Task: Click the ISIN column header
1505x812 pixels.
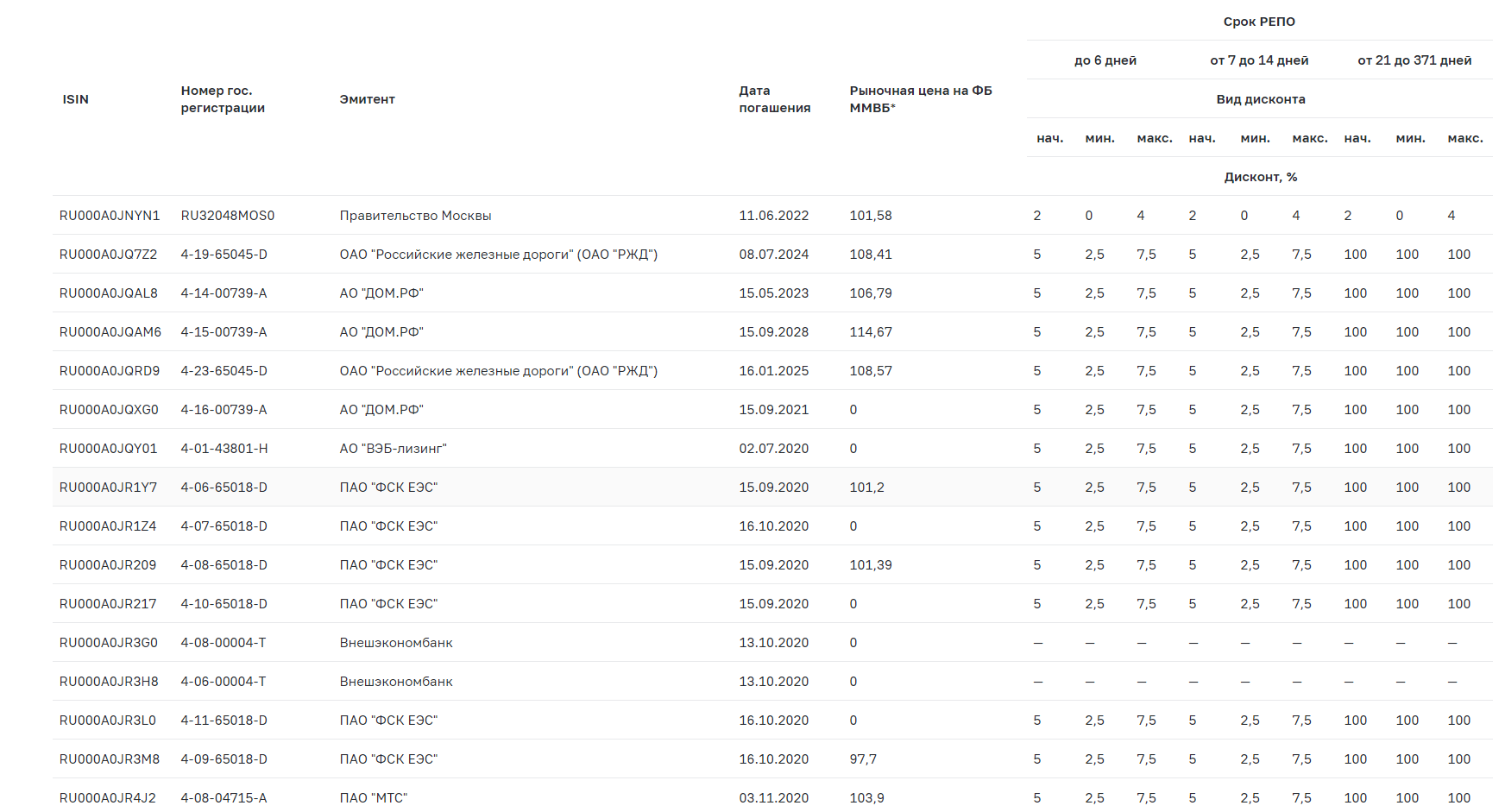Action: coord(75,99)
